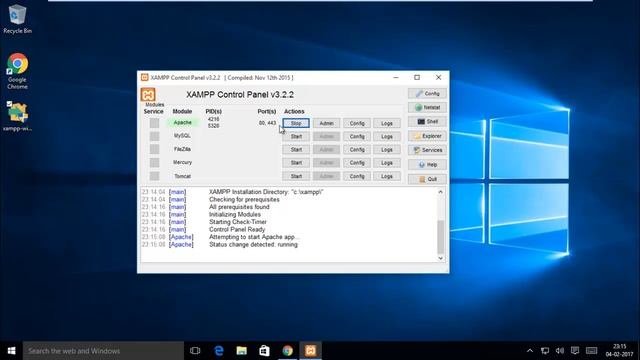Start the Tomcat module

pyautogui.click(x=296, y=176)
